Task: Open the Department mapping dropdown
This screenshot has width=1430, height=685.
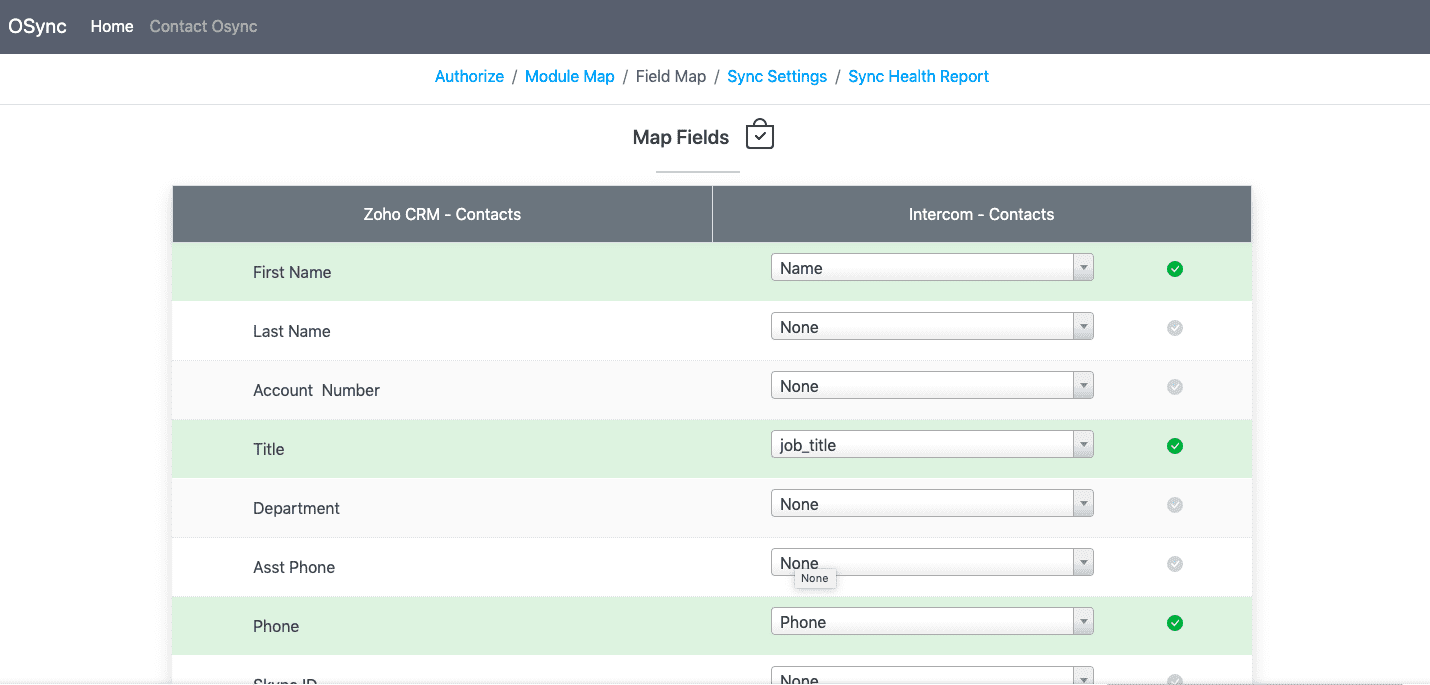Action: [932, 504]
